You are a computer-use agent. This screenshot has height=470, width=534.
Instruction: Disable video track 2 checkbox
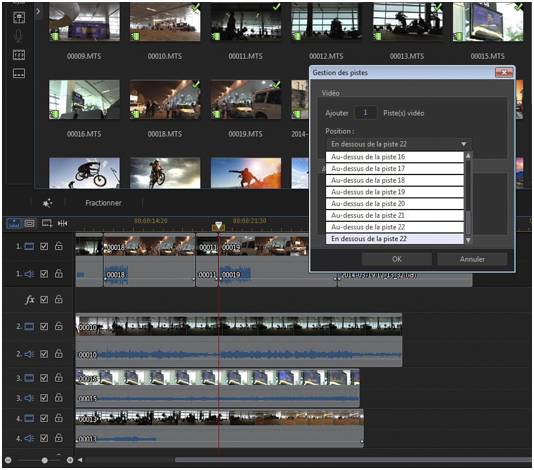click(44, 327)
